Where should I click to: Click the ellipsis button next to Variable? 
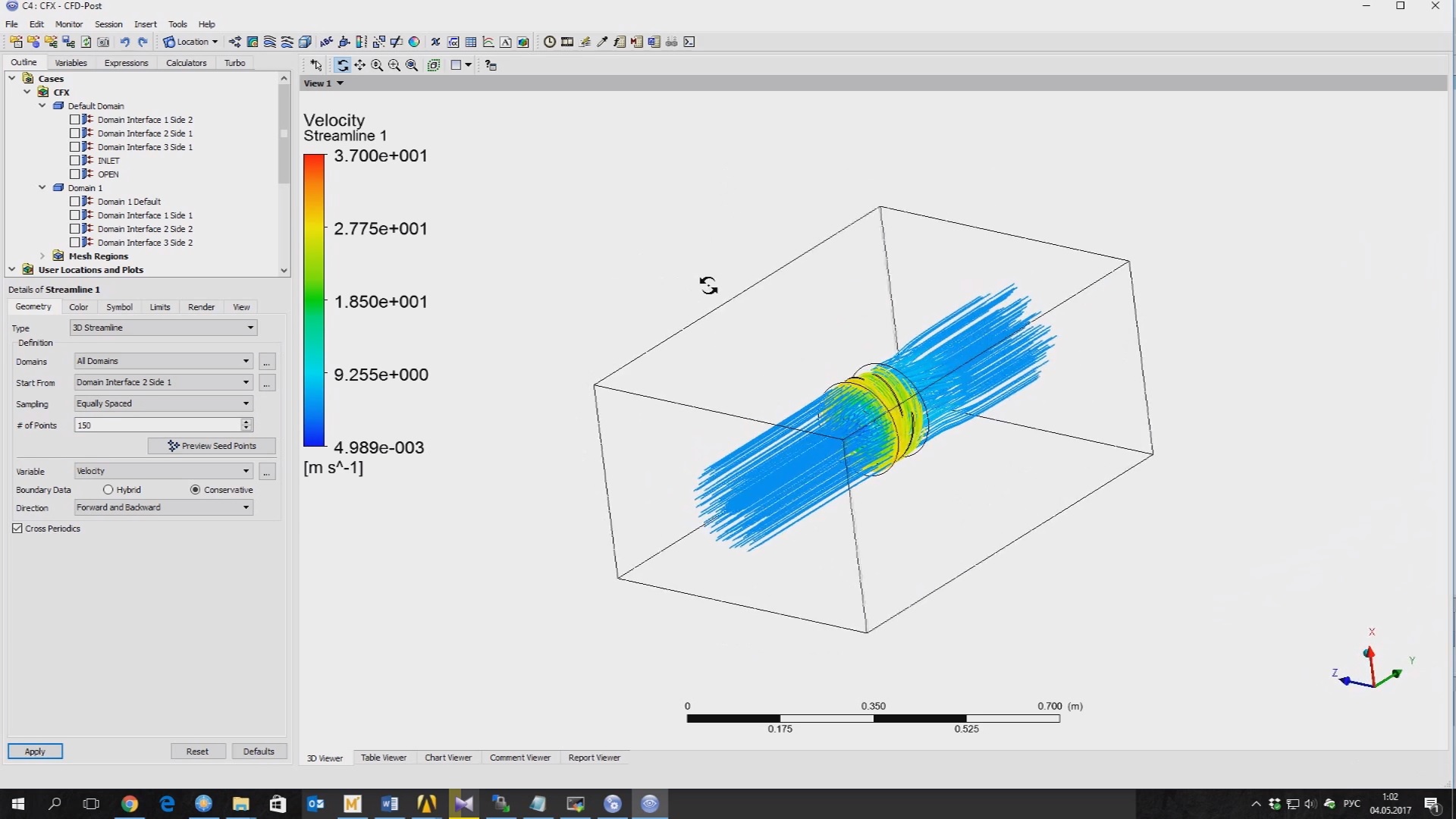click(267, 472)
